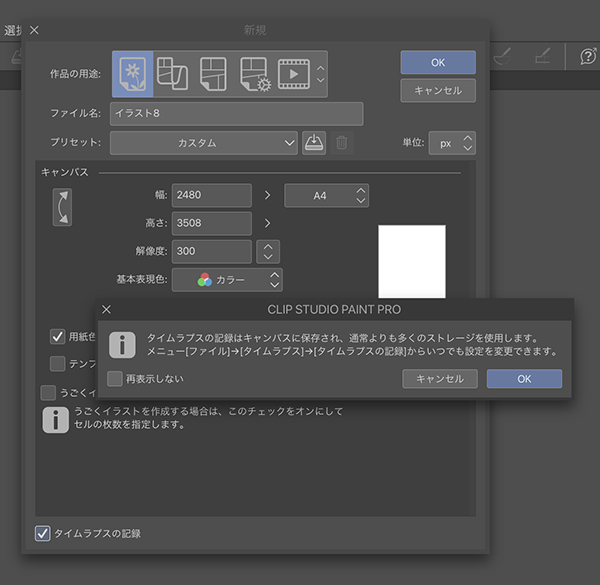Click キャンセル in the CLIP STUDIO PAINT popup
Viewport: 600px width, 585px height.
point(440,379)
